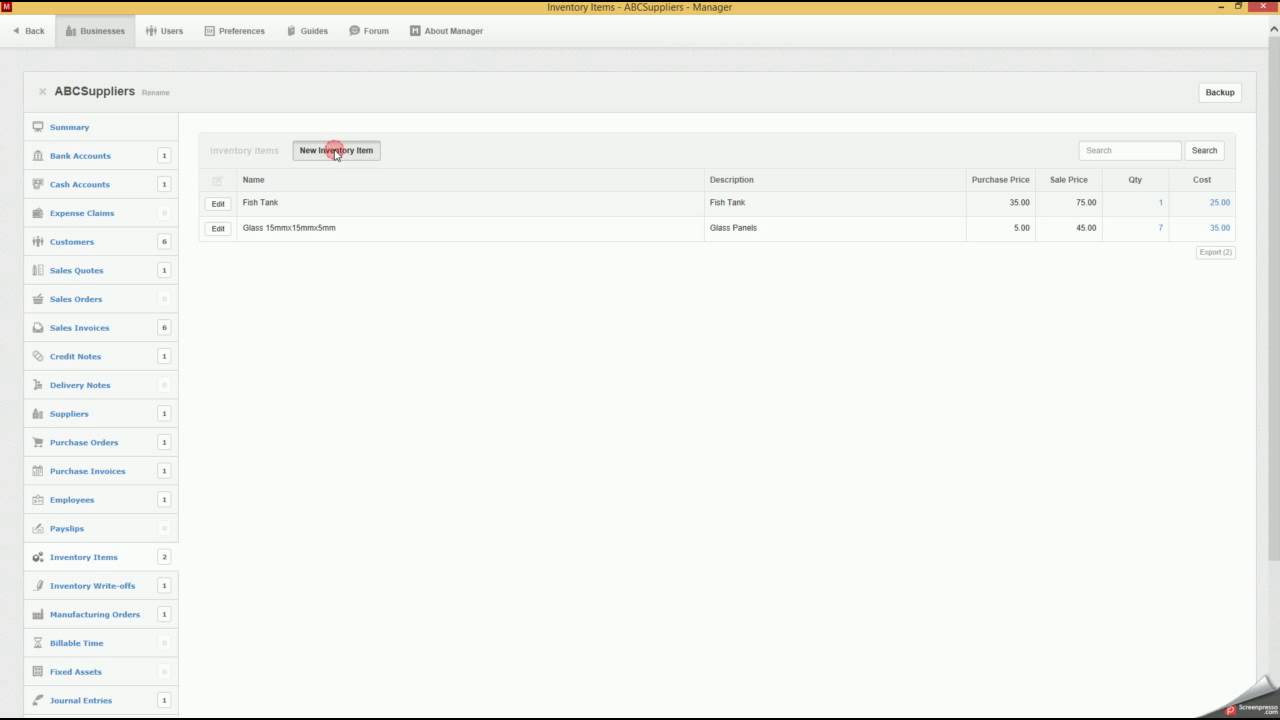
Task: Click the Credit Notes tag icon
Action: [38, 356]
